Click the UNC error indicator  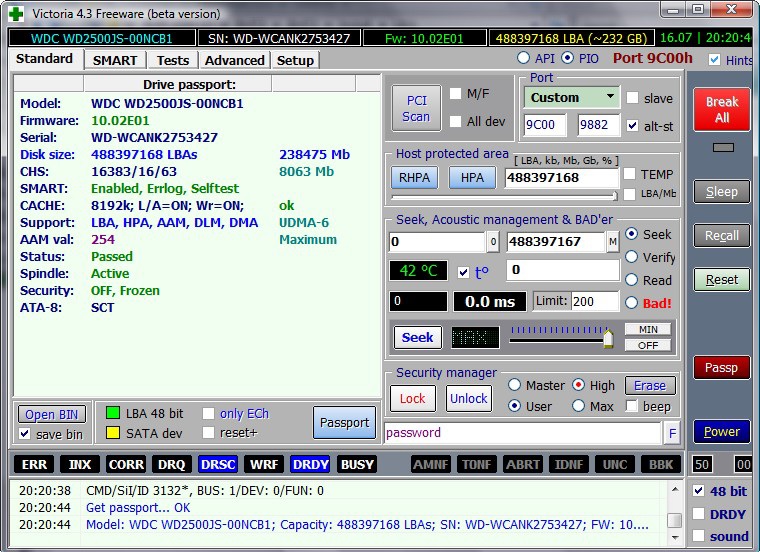pyautogui.click(x=615, y=464)
